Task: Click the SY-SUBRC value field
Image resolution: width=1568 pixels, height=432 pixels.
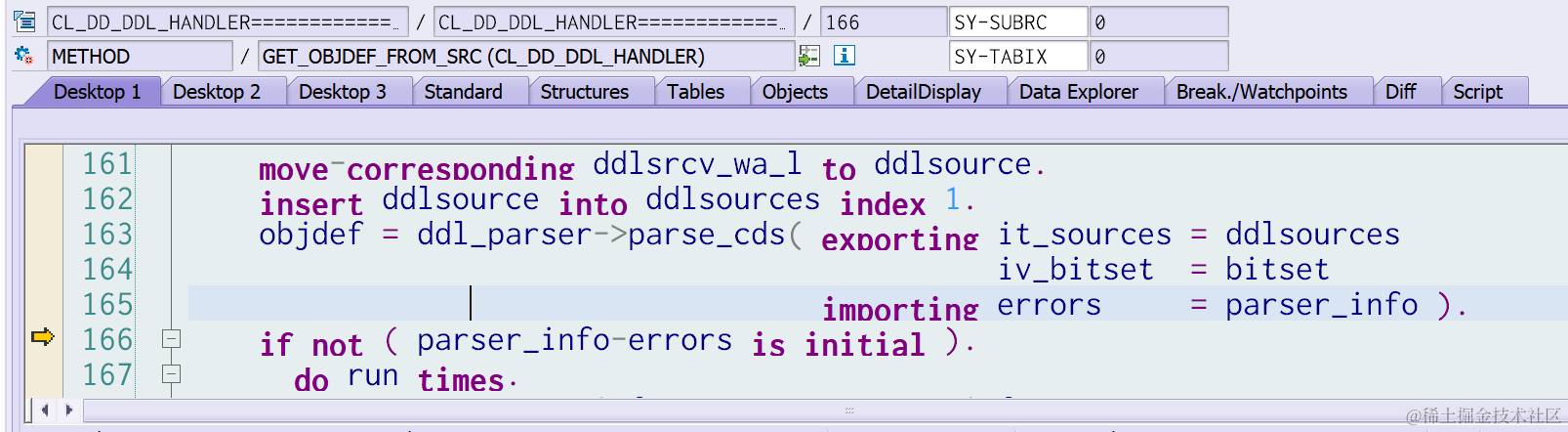Action: pyautogui.click(x=1159, y=22)
